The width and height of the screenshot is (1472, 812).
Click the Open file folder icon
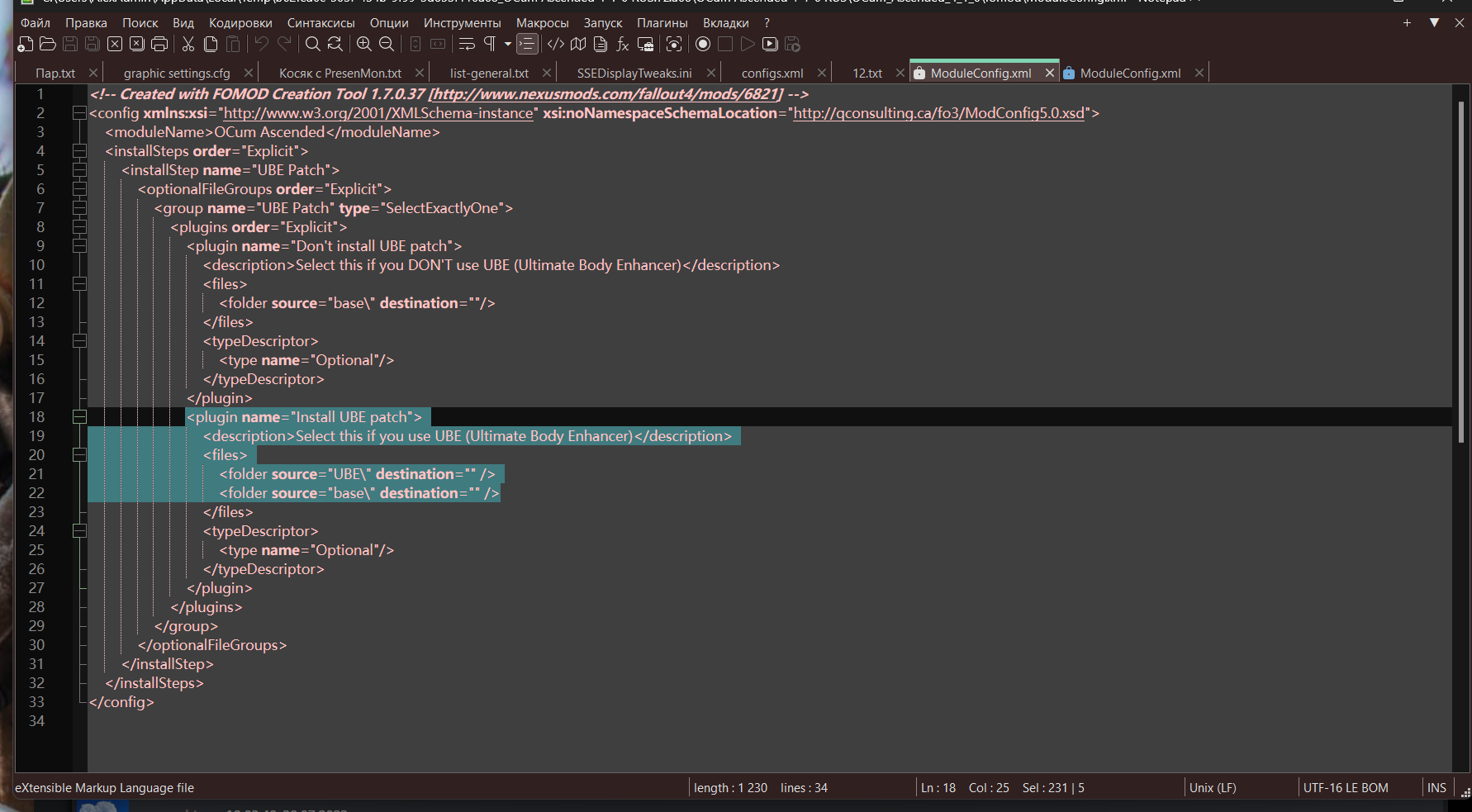48,45
